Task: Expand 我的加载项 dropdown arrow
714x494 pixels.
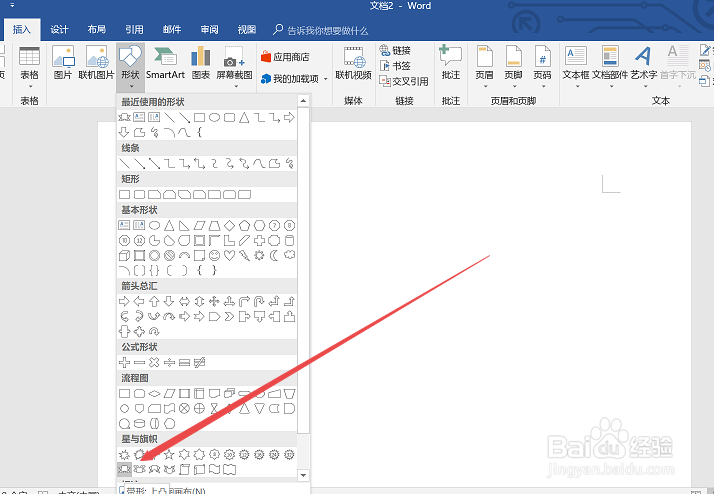Action: pyautogui.click(x=326, y=79)
